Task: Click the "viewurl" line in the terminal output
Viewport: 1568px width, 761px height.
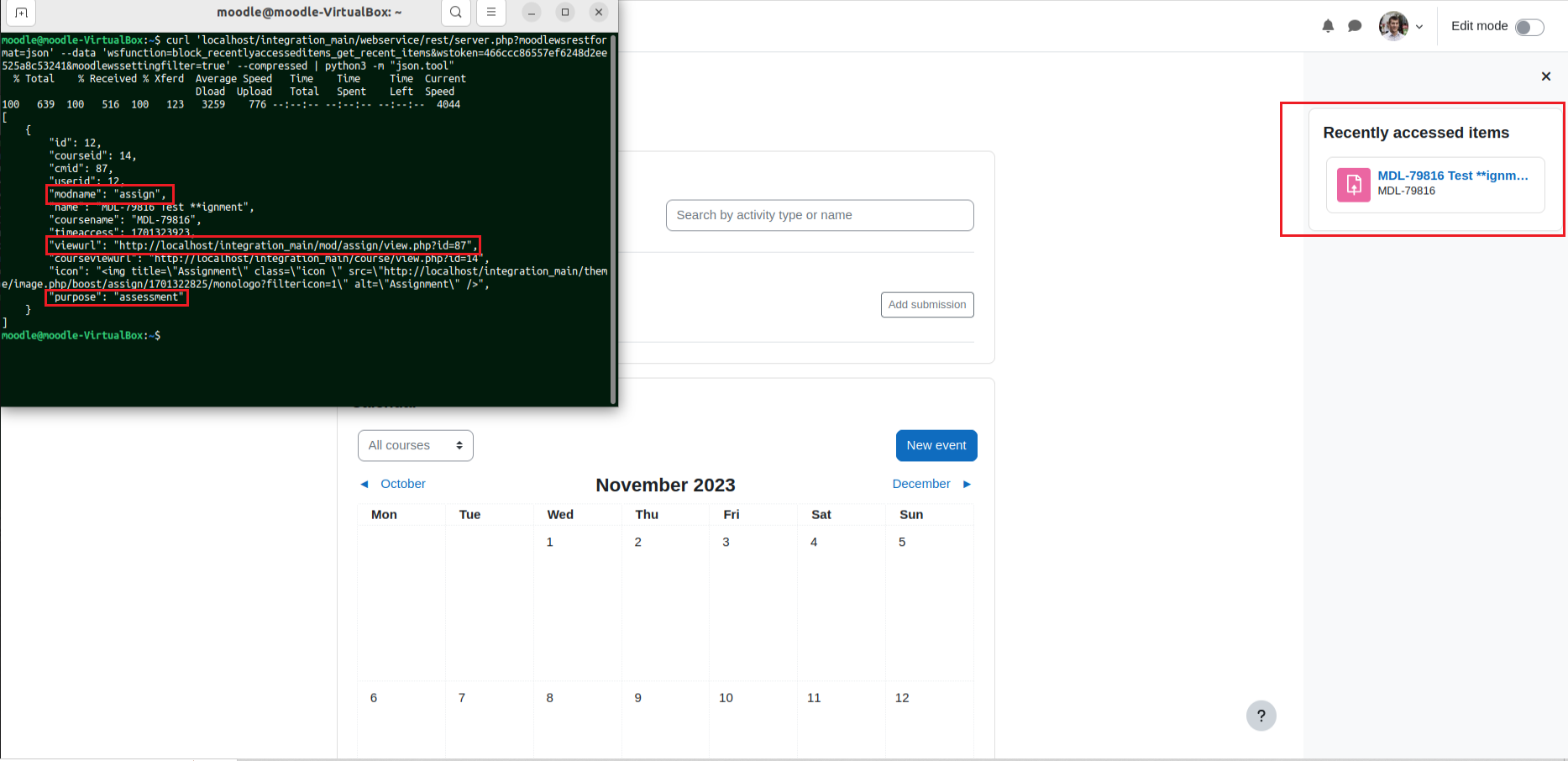Action: 263,245
